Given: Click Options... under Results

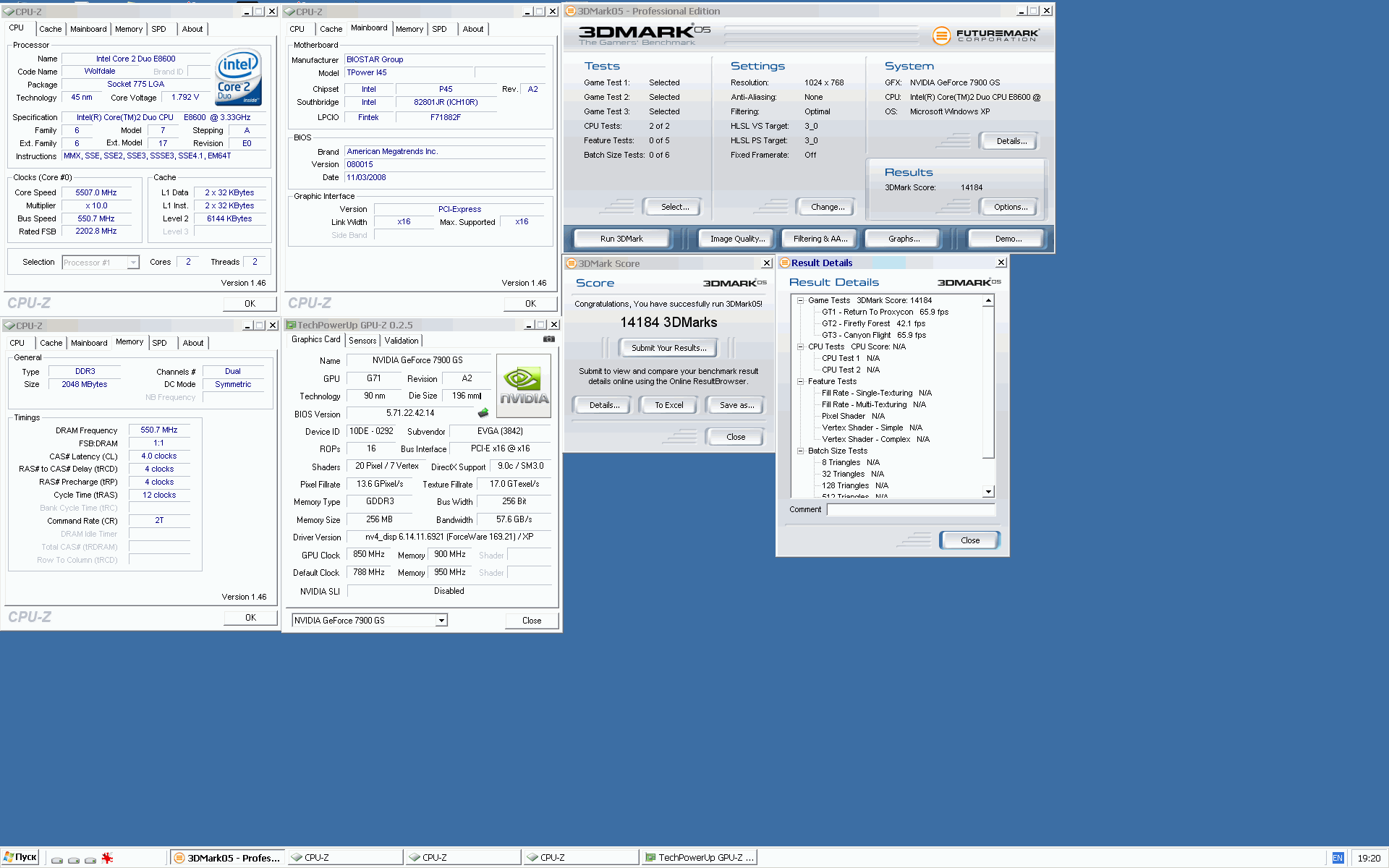Looking at the screenshot, I should (1011, 207).
